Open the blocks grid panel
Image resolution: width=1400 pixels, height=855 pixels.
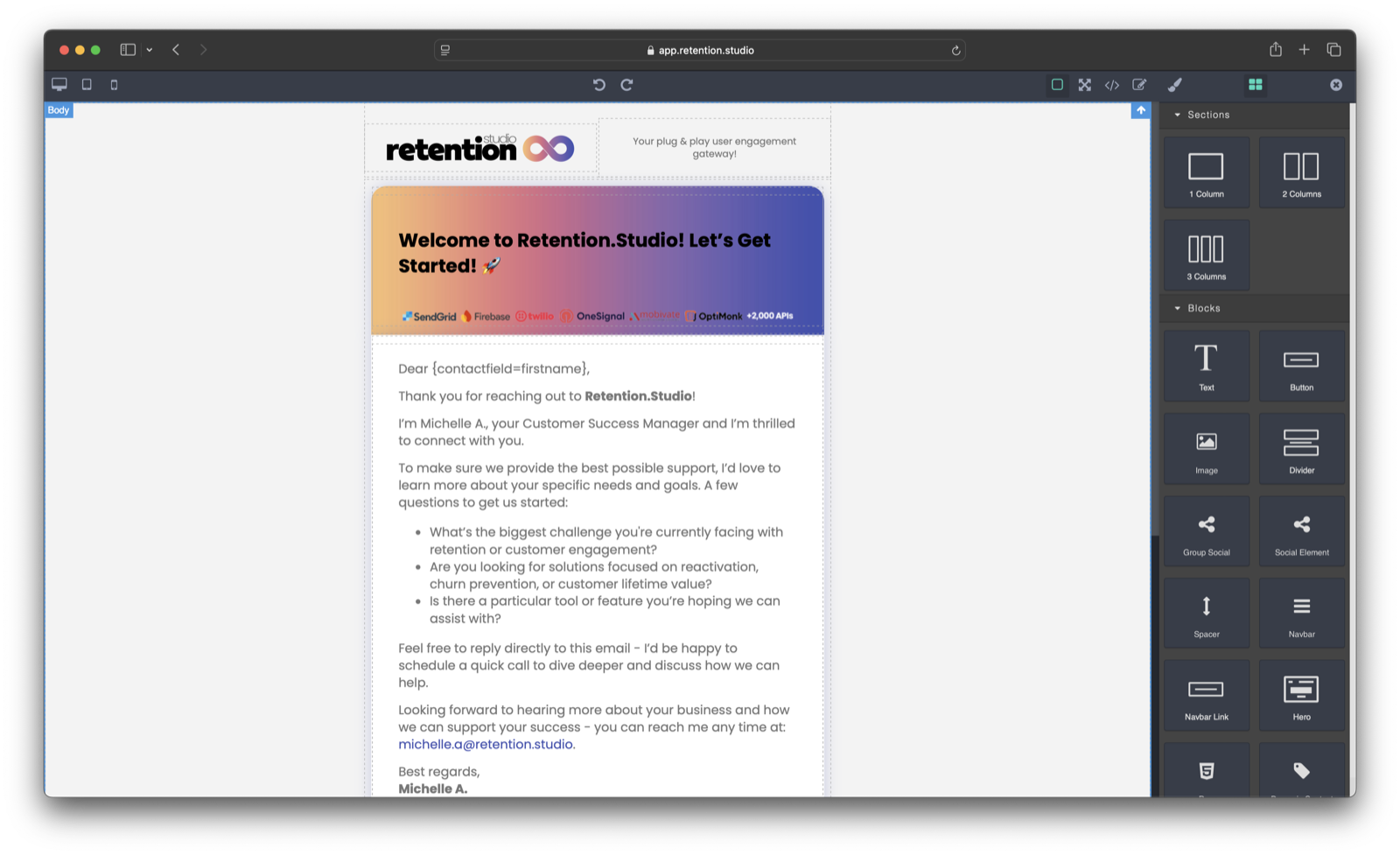(x=1256, y=85)
